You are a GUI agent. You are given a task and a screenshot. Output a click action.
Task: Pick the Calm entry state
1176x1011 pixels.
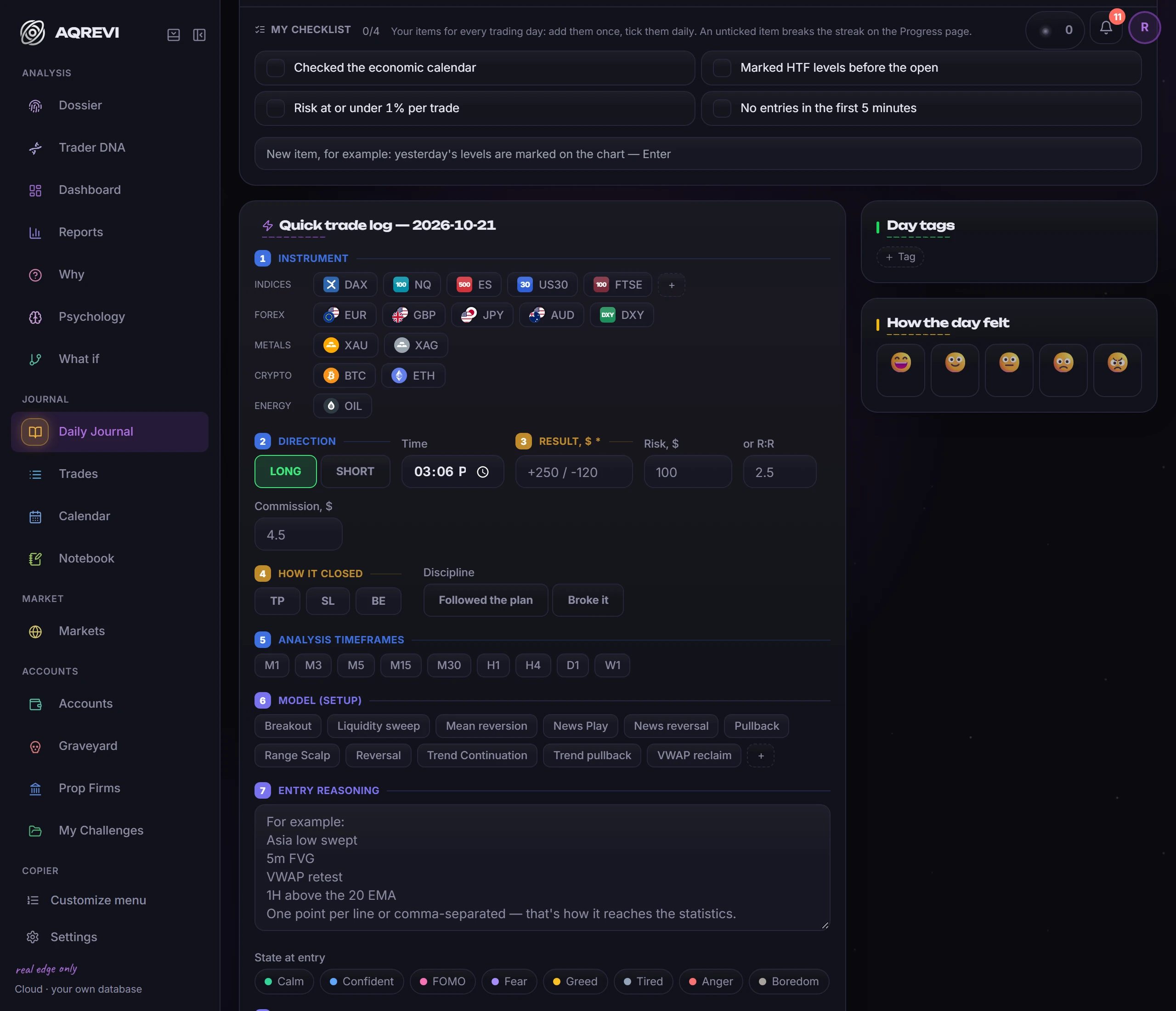pyautogui.click(x=284, y=982)
